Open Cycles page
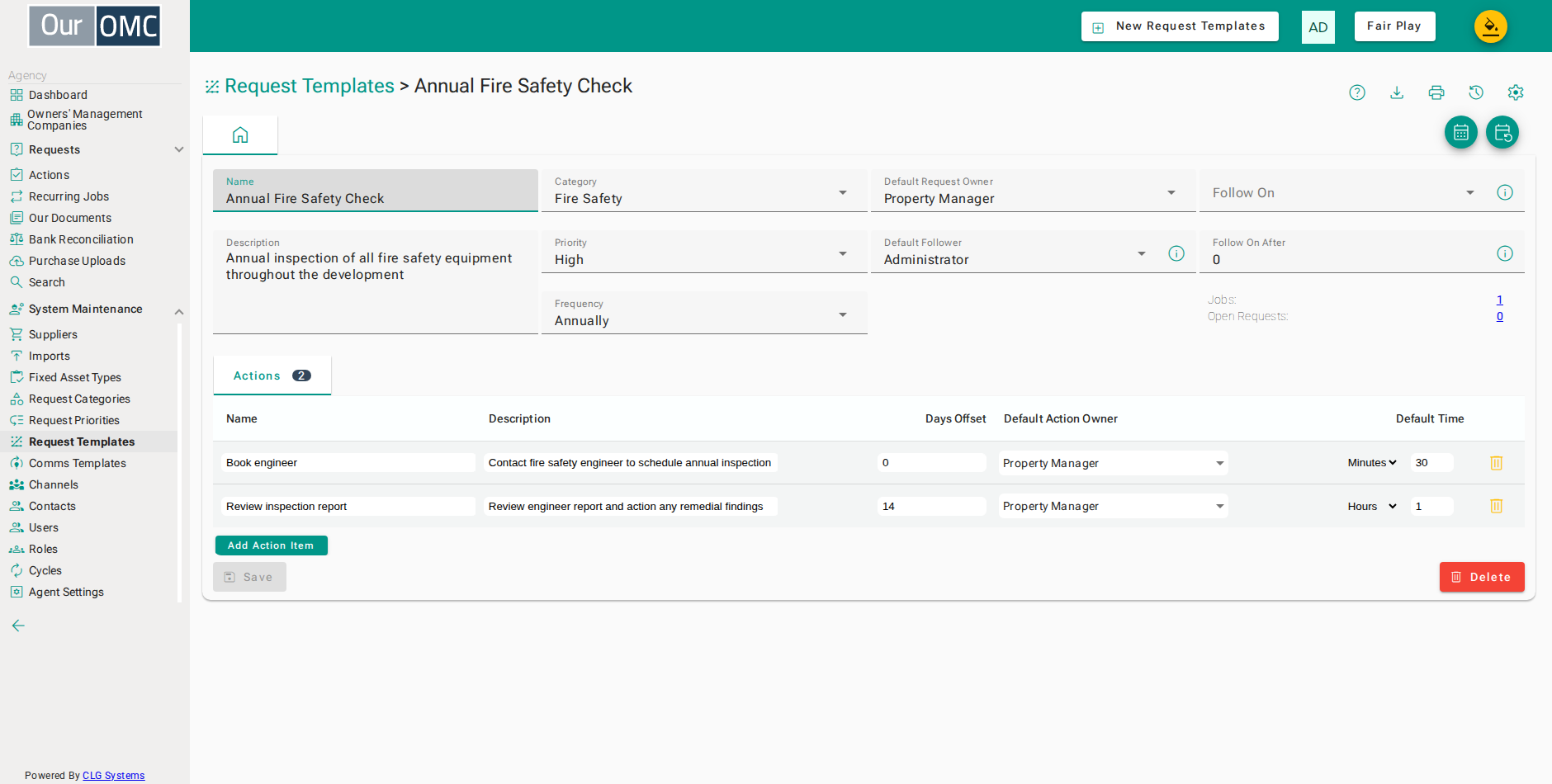1552x784 pixels. (x=45, y=570)
